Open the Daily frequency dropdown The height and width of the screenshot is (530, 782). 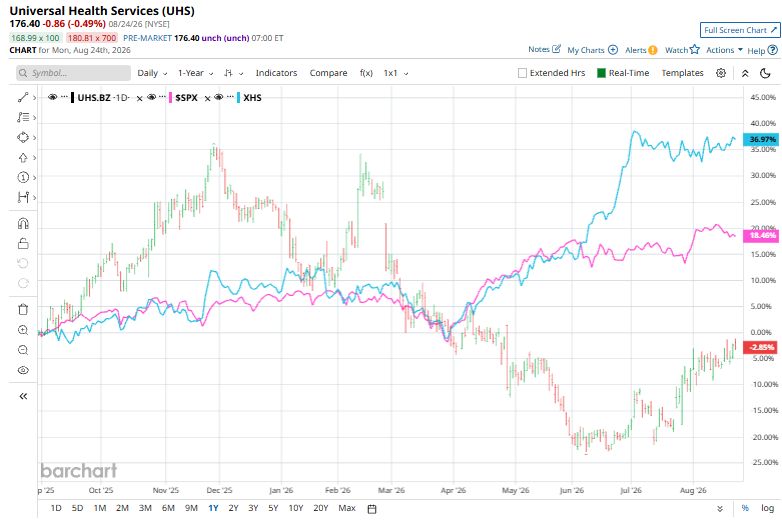(152, 73)
